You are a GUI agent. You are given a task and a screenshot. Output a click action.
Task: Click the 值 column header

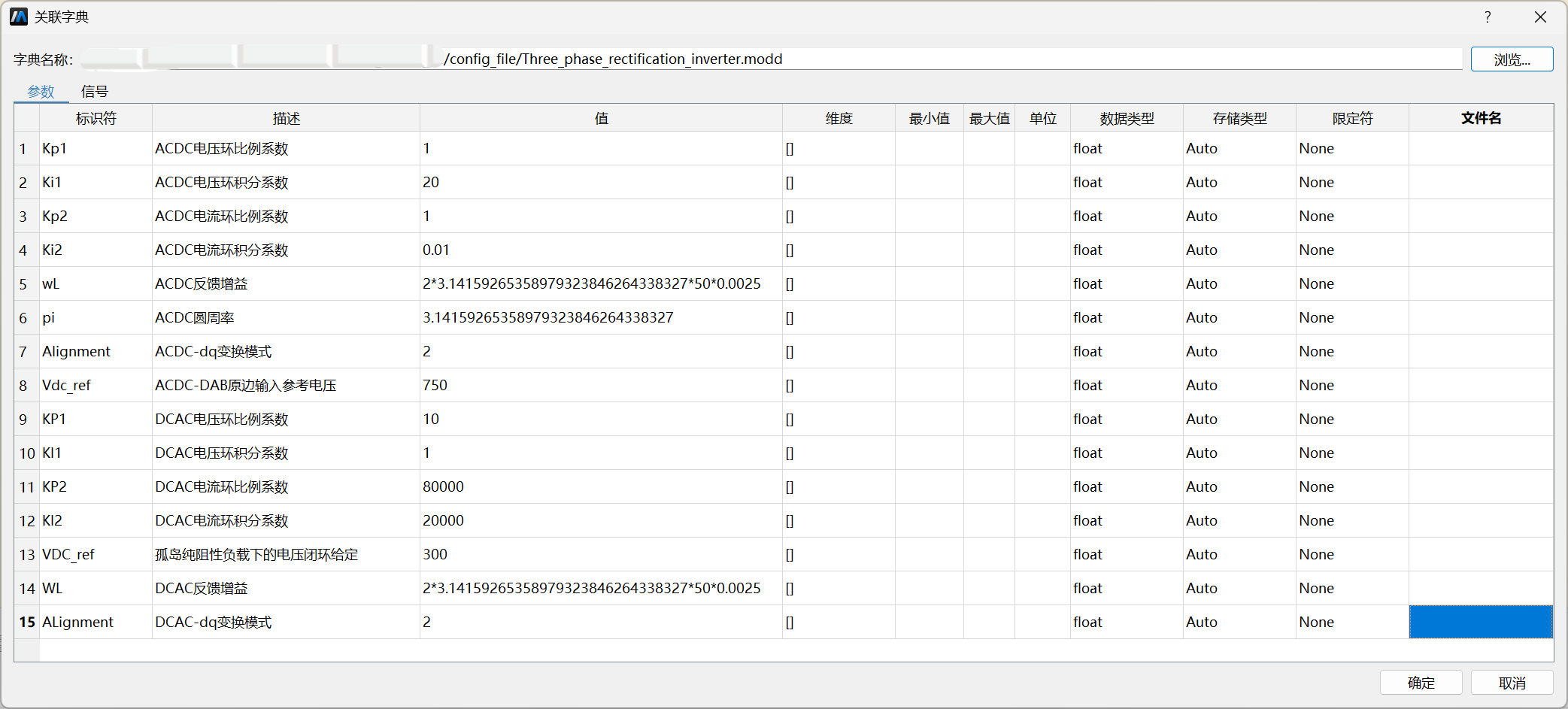tap(602, 118)
